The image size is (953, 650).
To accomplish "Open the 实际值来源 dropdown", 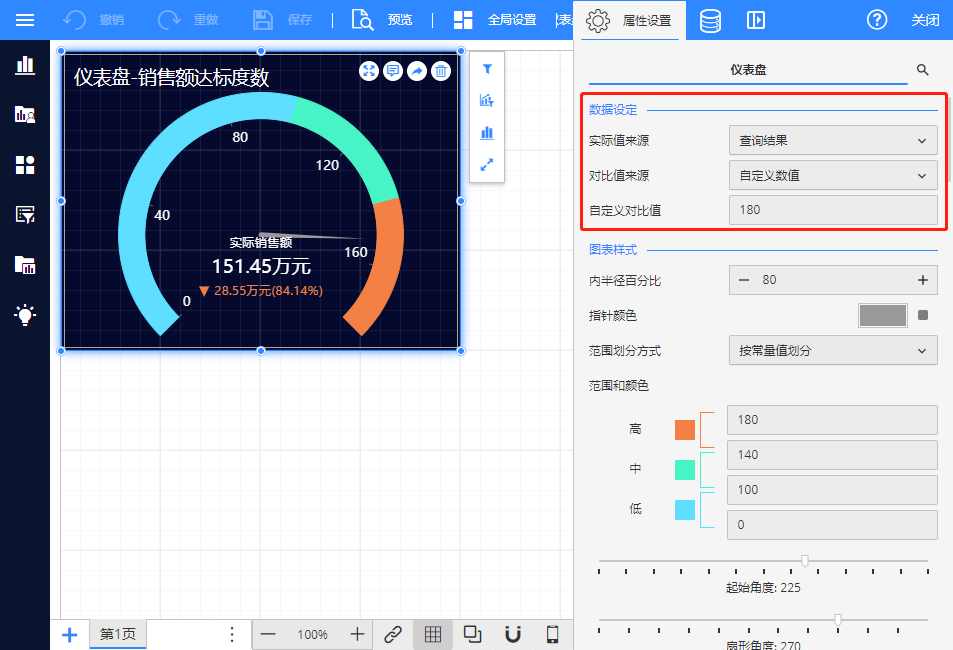I will [x=832, y=141].
